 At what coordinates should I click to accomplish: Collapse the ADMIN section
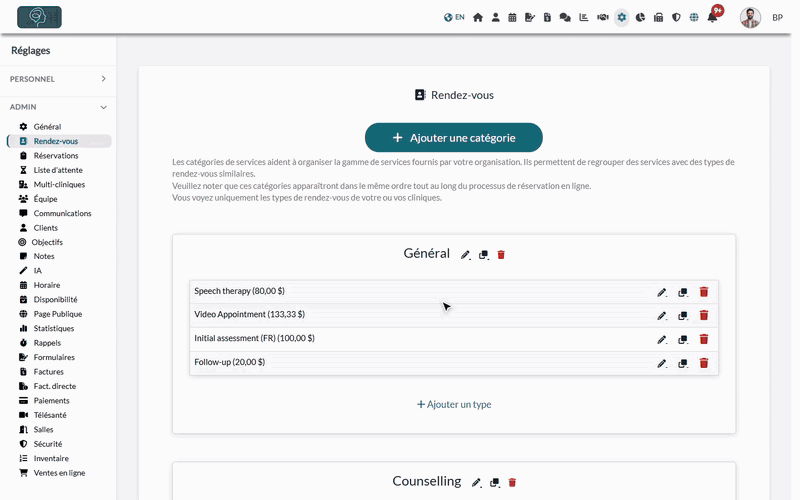pyautogui.click(x=58, y=107)
